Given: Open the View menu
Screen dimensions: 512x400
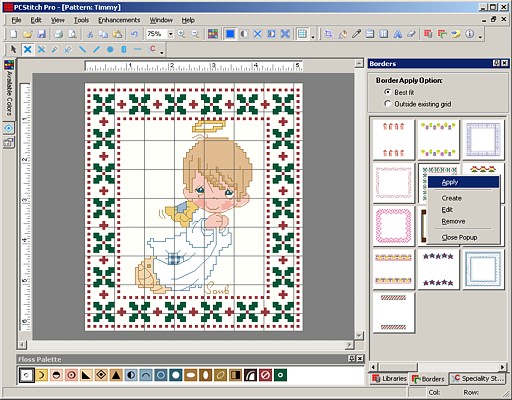Looking at the screenshot, I should tap(57, 20).
